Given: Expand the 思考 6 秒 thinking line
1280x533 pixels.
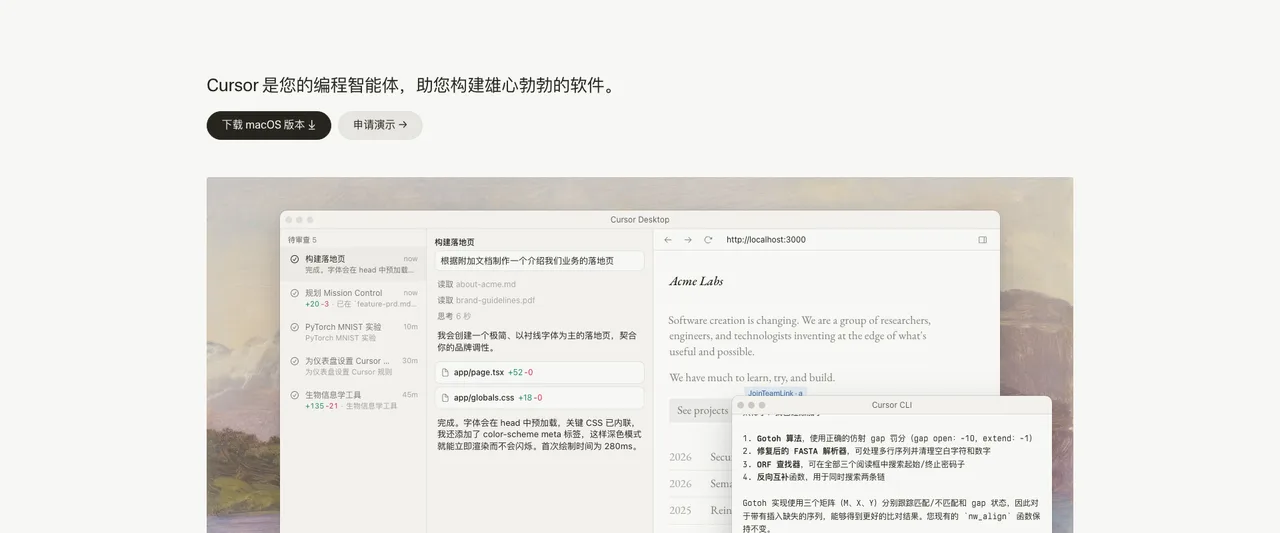Looking at the screenshot, I should [x=454, y=316].
